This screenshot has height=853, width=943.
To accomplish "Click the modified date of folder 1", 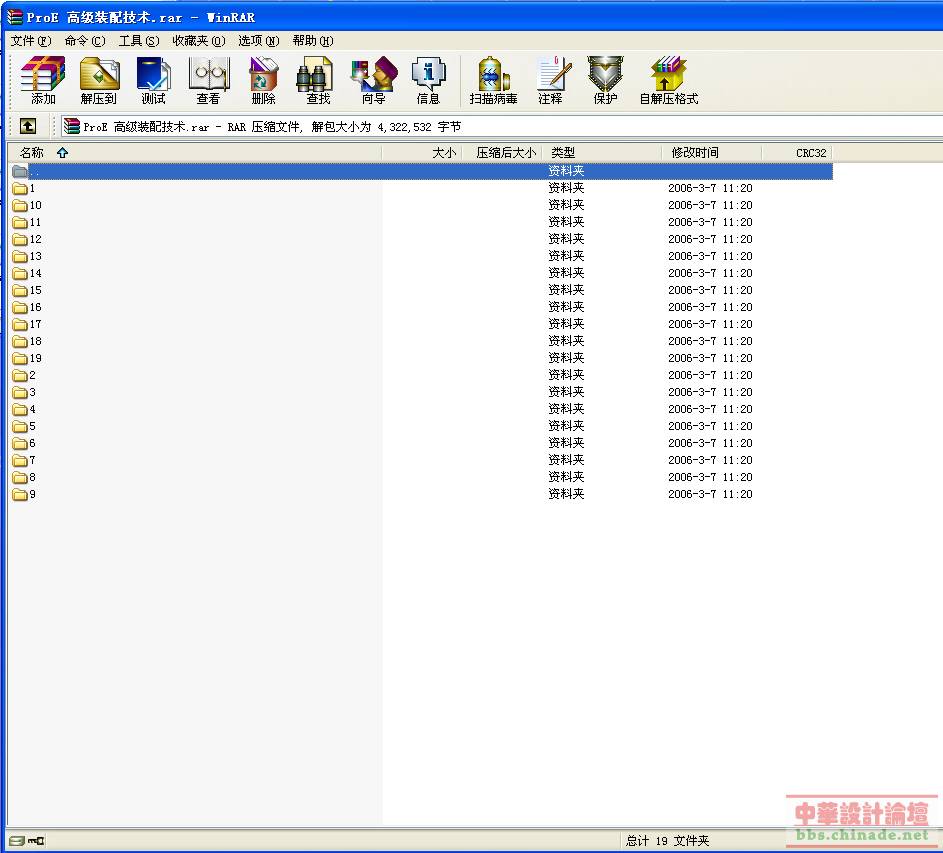I will 710,188.
